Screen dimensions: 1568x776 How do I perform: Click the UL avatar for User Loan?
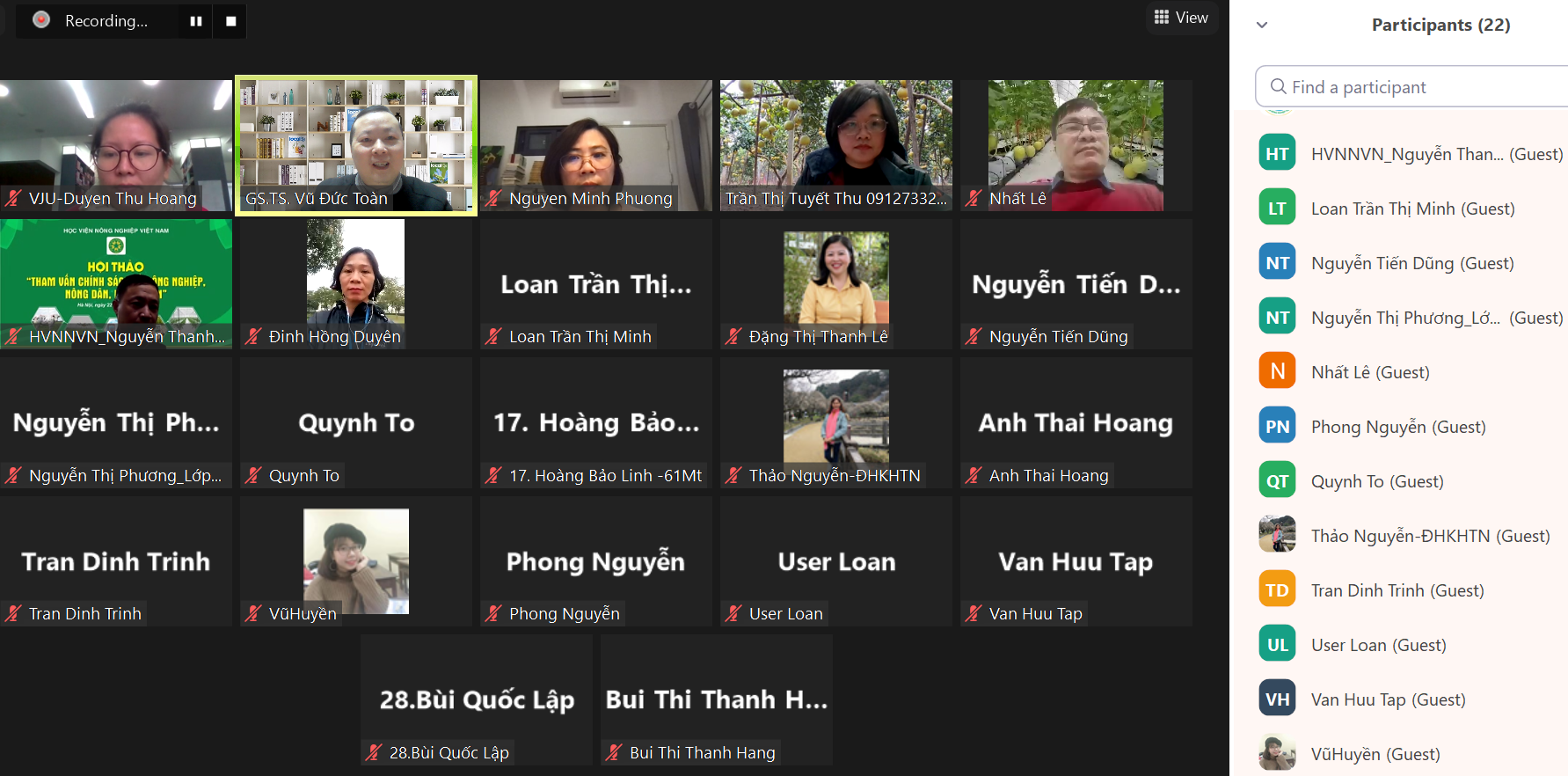click(1277, 645)
